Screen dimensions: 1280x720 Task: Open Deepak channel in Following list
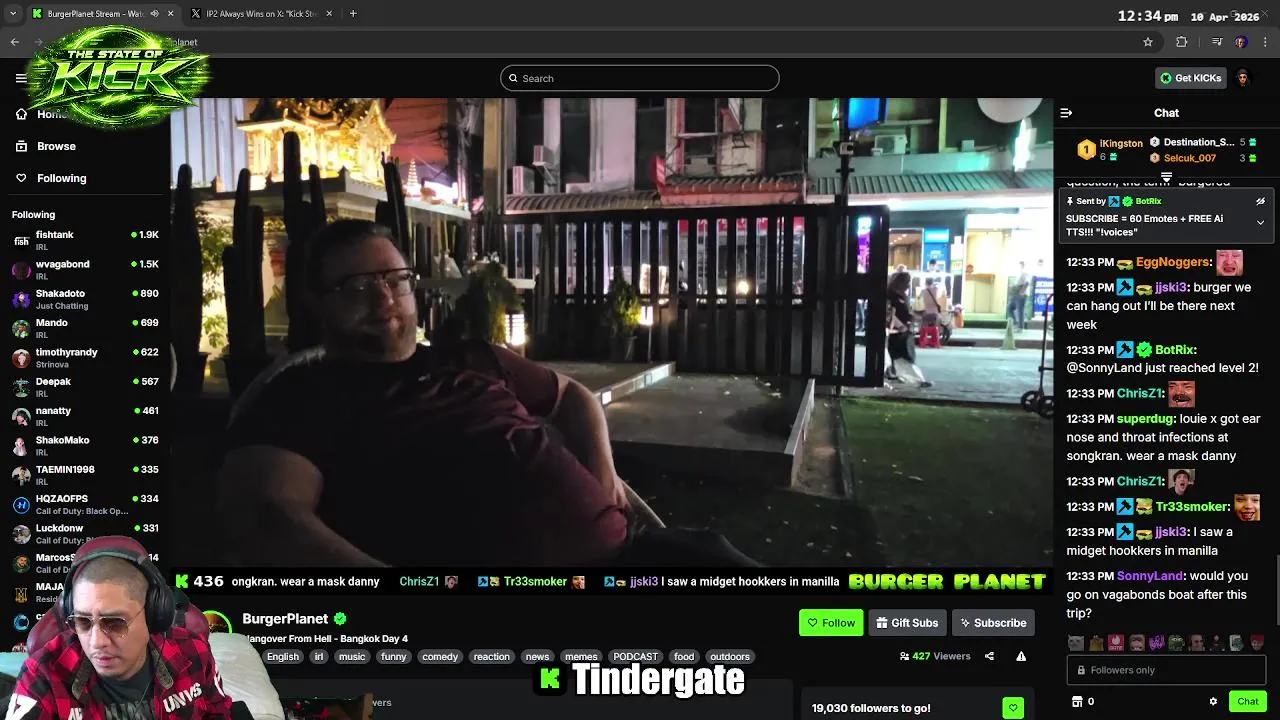[x=85, y=387]
